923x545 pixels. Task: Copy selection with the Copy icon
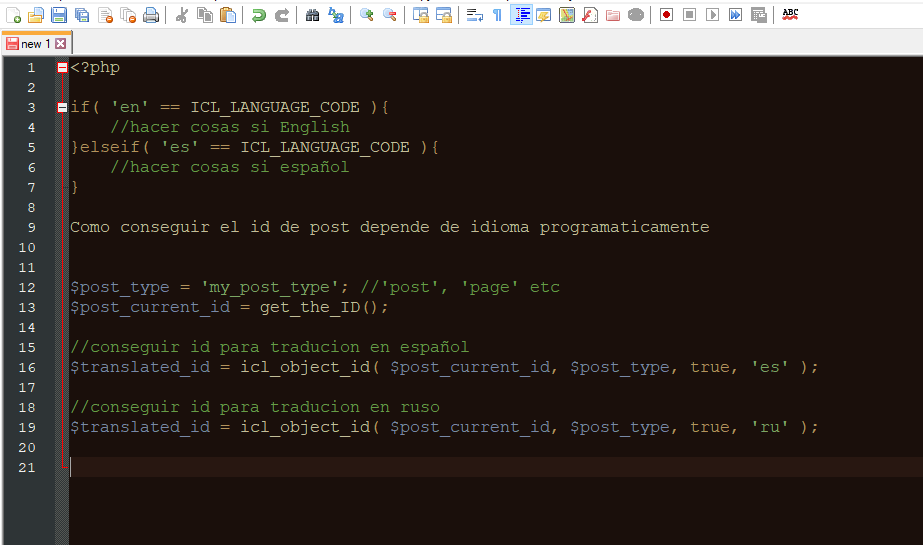pos(205,15)
